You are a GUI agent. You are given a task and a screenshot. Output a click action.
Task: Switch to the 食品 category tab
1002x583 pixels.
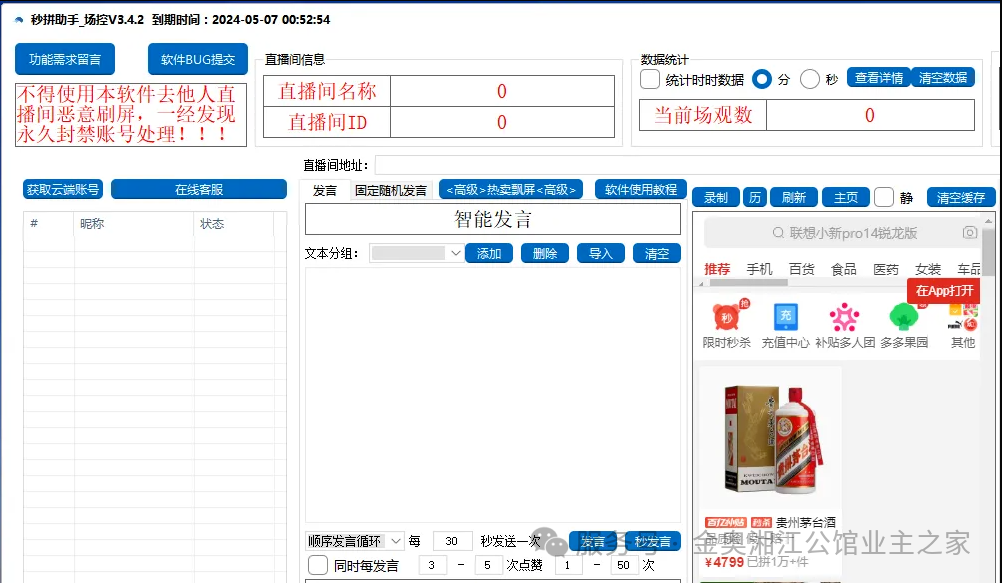click(x=843, y=269)
